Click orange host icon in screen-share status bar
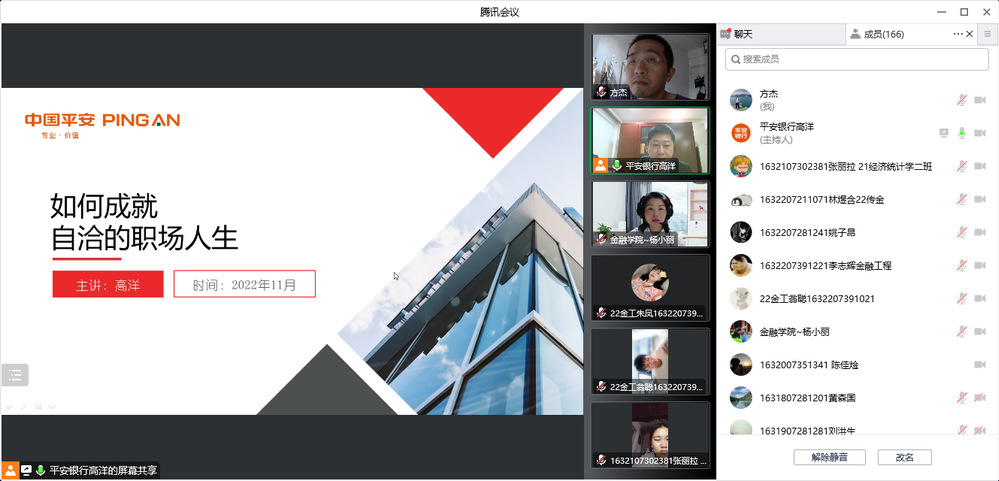 10,470
